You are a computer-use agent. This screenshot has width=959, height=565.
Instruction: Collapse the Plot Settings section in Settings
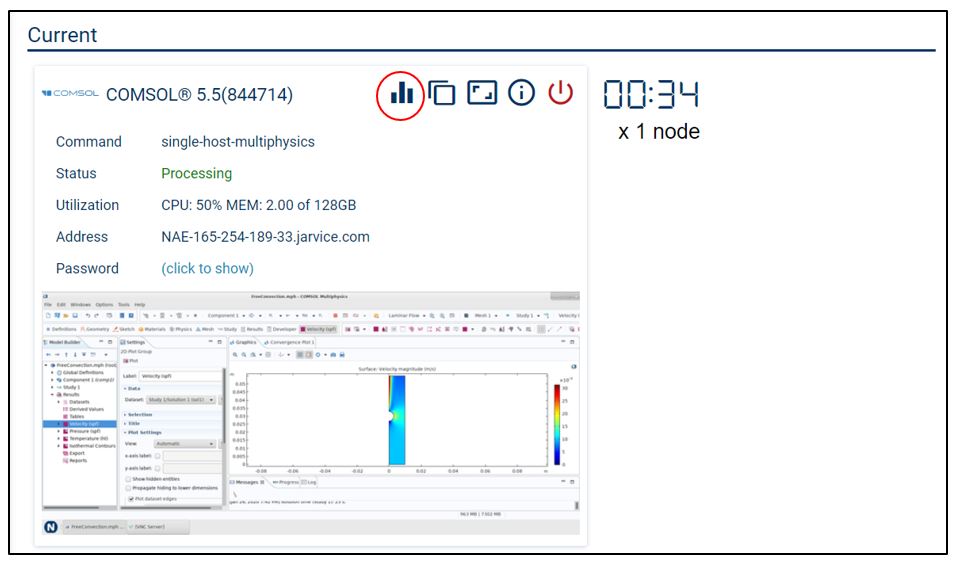(x=143, y=432)
